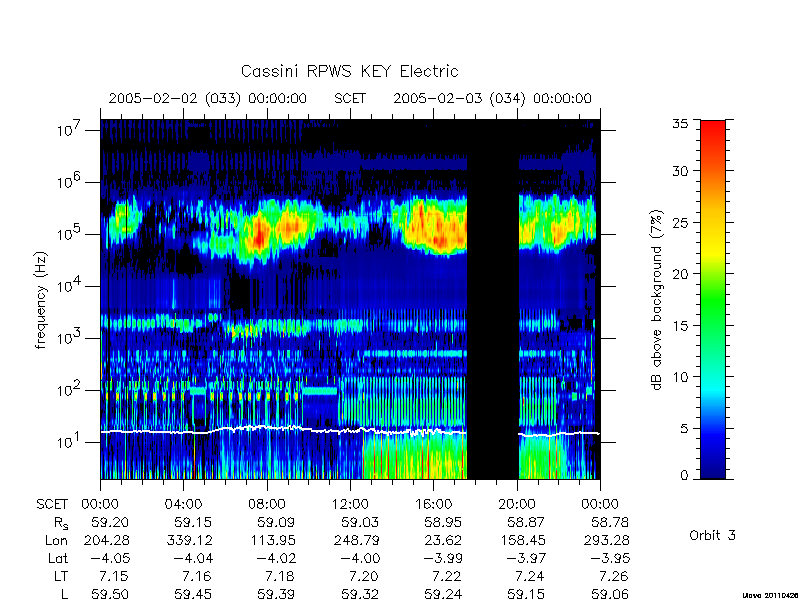Click the 5 value on the colorbar scale
Screen dimensions: 800x600
(684, 428)
